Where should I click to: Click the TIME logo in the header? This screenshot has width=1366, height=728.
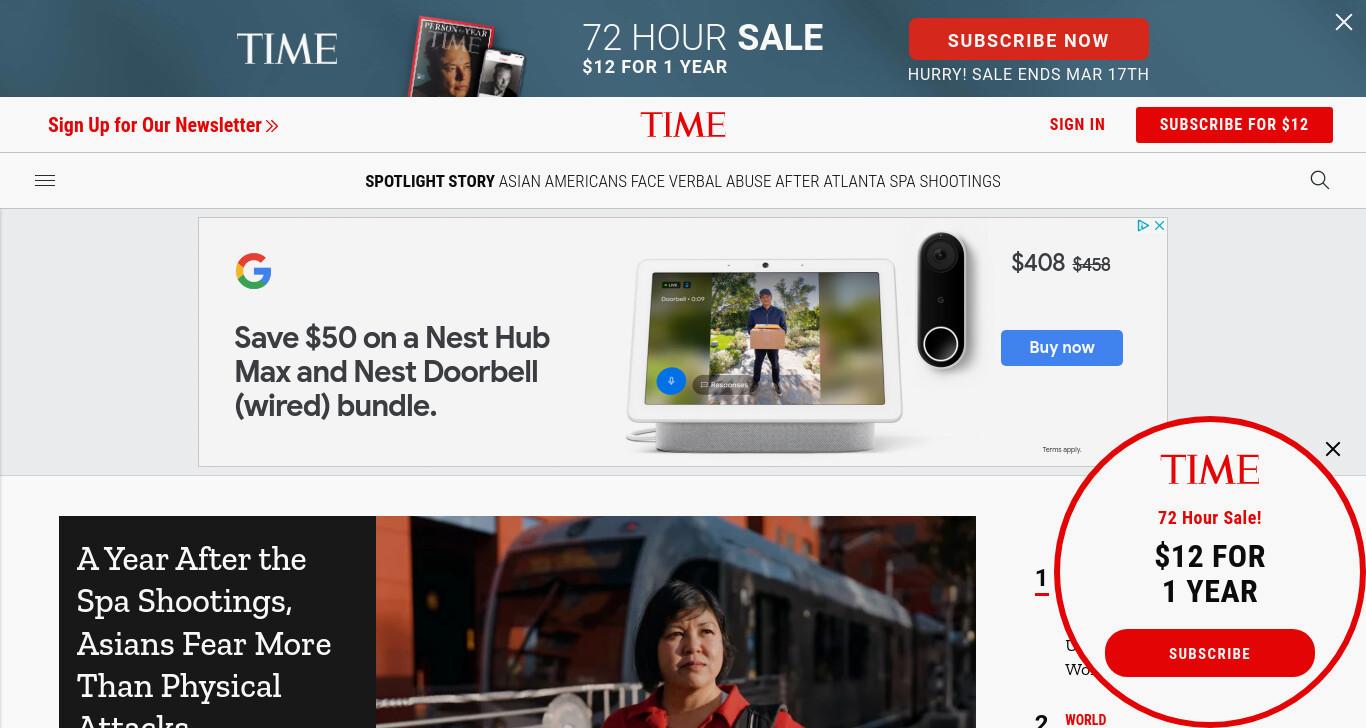pos(683,125)
